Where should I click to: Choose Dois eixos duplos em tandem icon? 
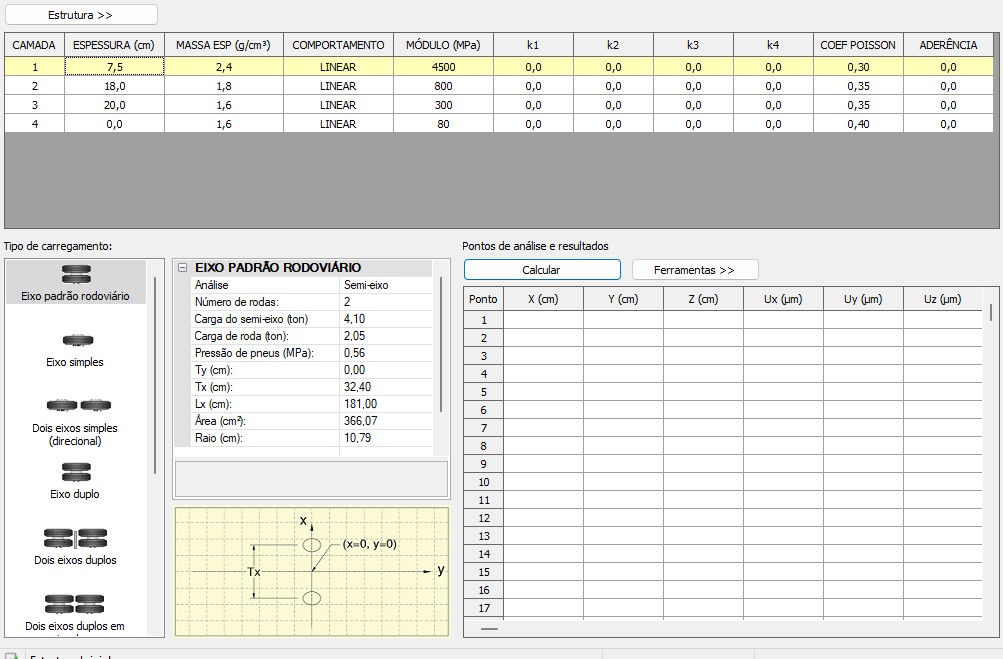(76, 604)
